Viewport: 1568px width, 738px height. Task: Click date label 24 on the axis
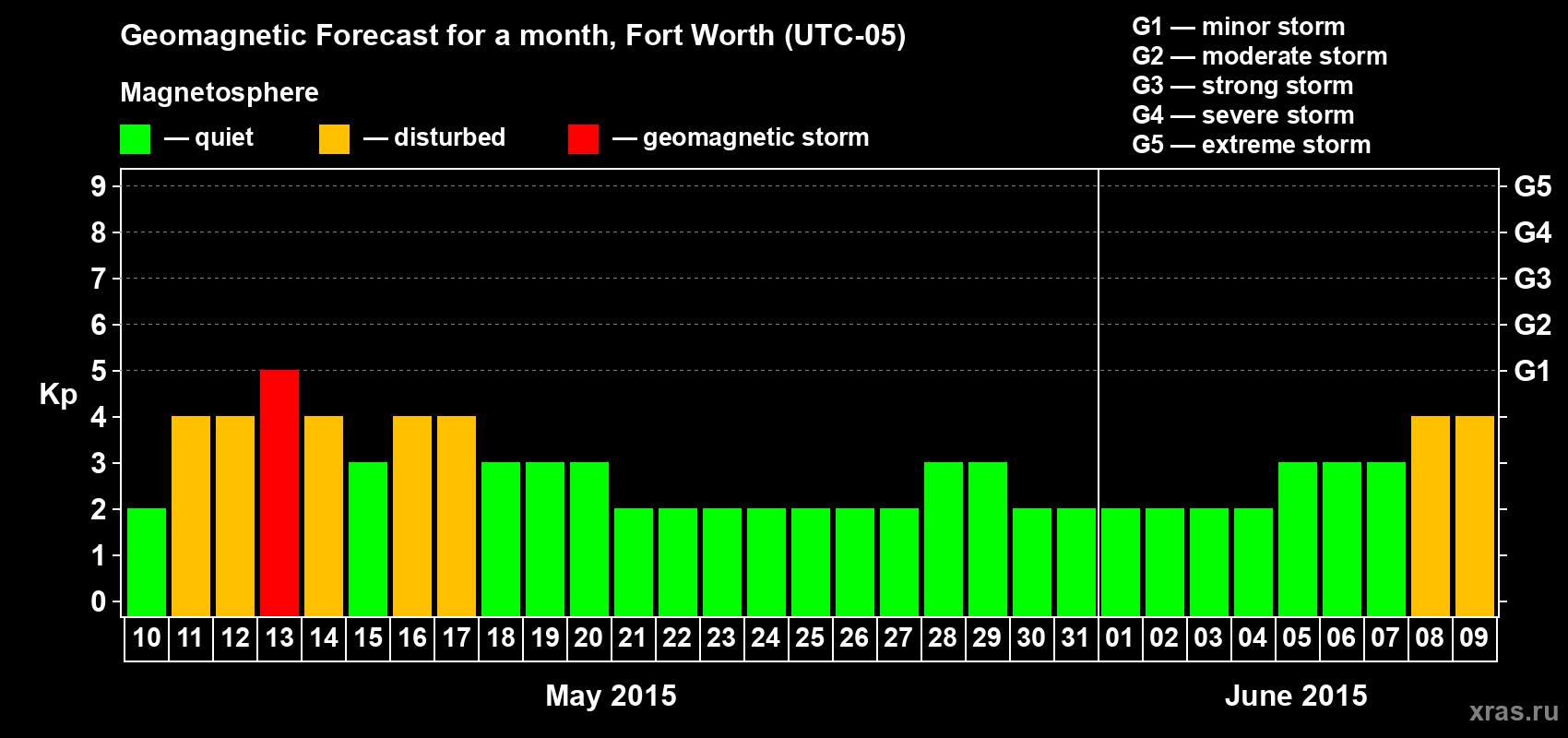point(766,637)
